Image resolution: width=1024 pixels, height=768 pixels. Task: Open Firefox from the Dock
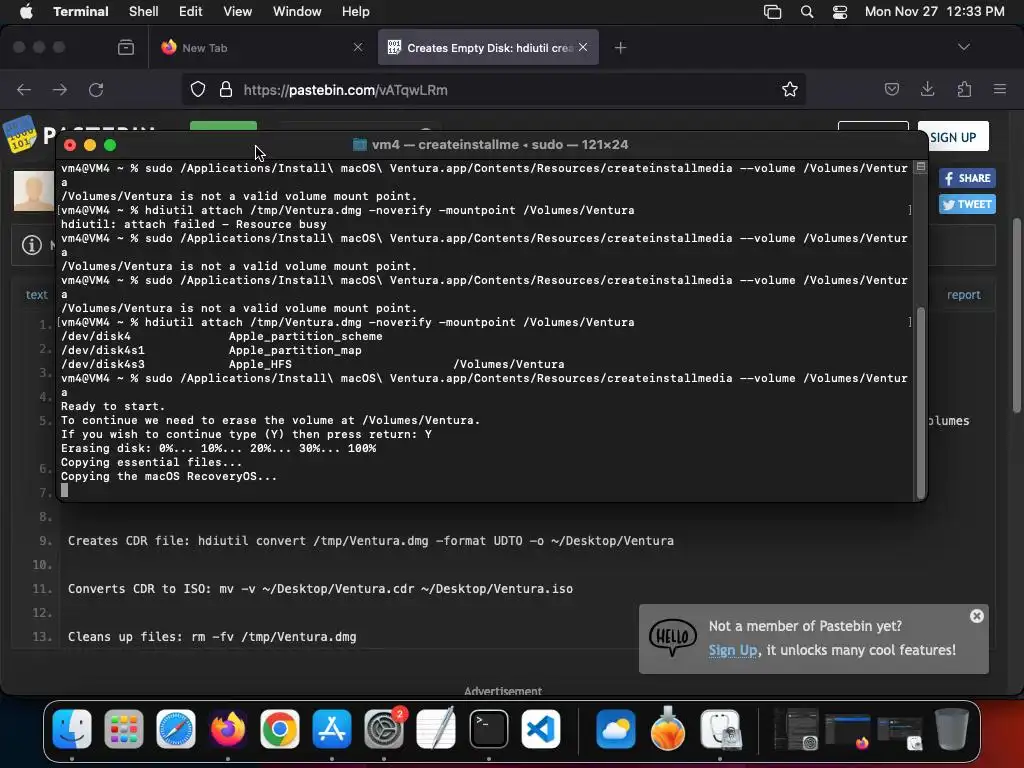tap(227, 728)
